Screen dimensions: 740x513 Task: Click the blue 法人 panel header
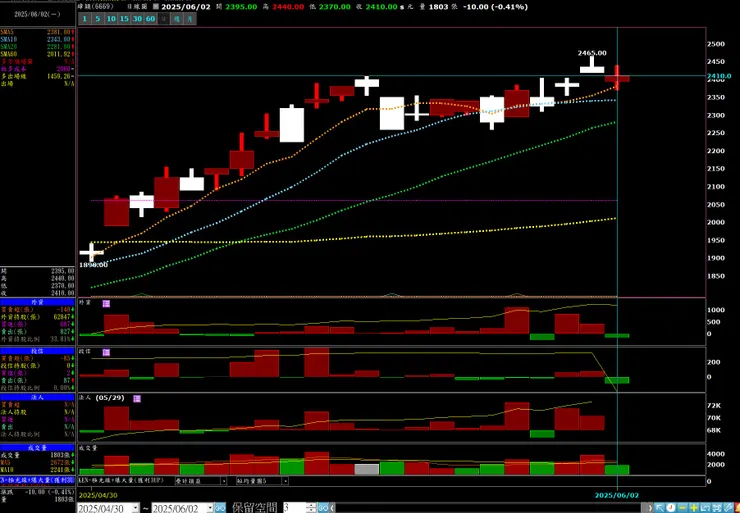tap(37, 397)
